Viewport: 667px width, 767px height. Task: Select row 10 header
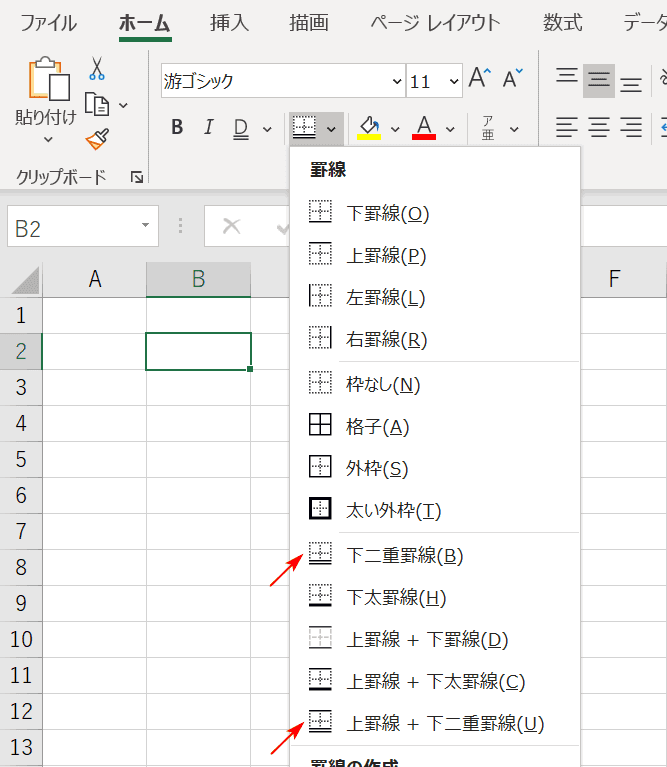[x=21, y=639]
